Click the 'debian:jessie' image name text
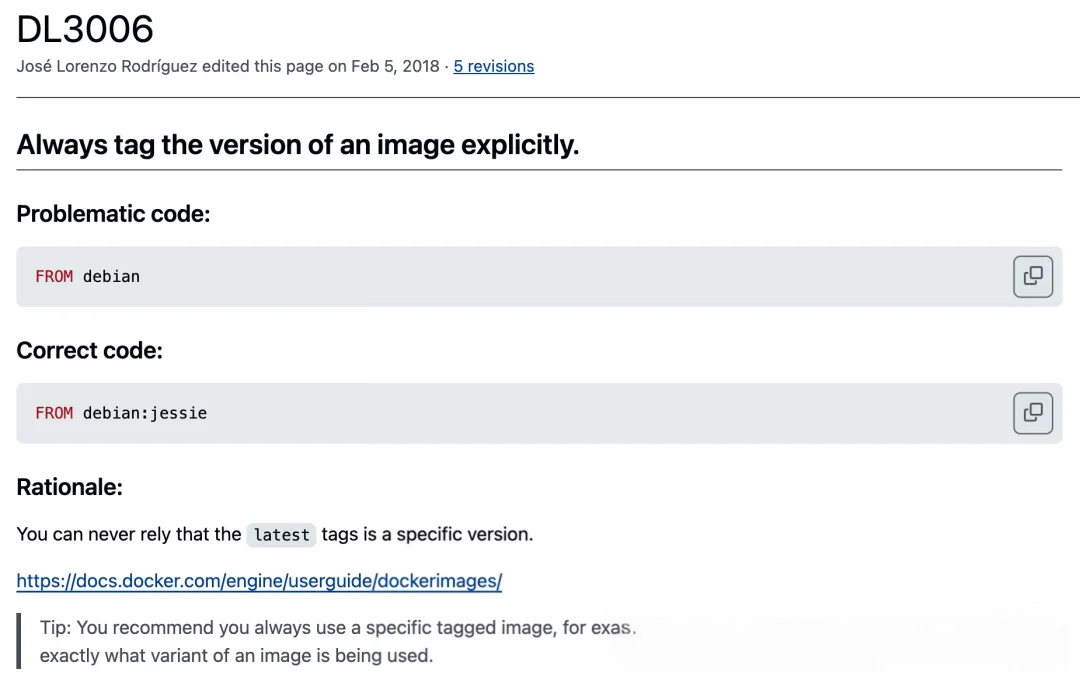This screenshot has height=683, width=1080. 145,413
